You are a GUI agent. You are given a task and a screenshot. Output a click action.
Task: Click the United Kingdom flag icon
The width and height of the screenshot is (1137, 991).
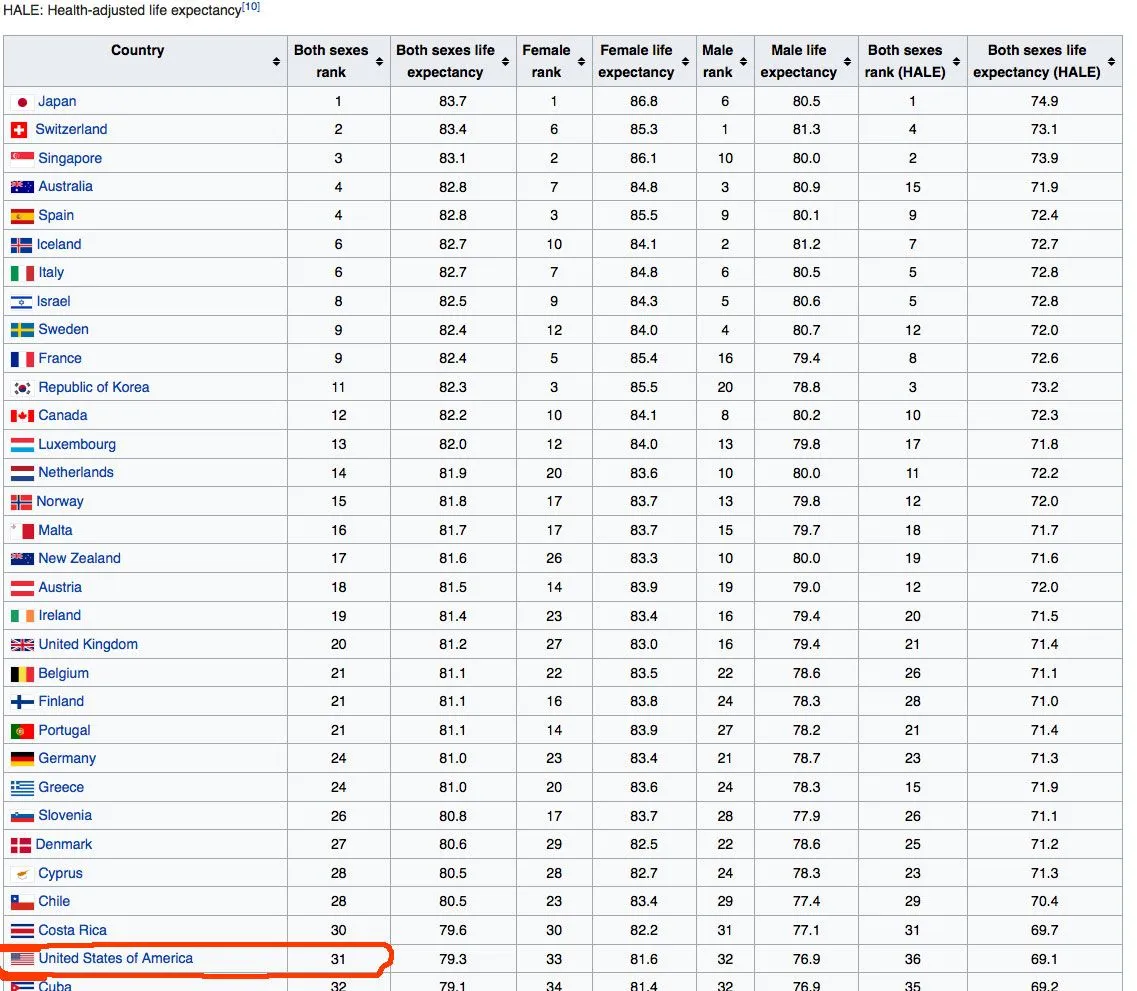click(x=22, y=645)
